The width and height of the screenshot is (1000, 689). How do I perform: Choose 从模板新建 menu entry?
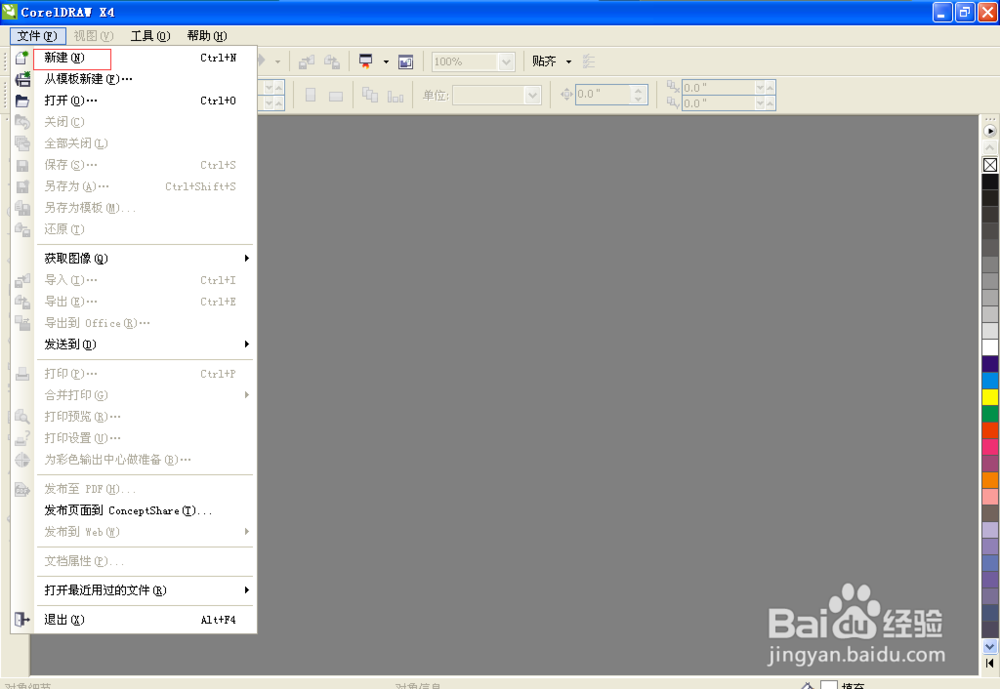click(x=134, y=79)
